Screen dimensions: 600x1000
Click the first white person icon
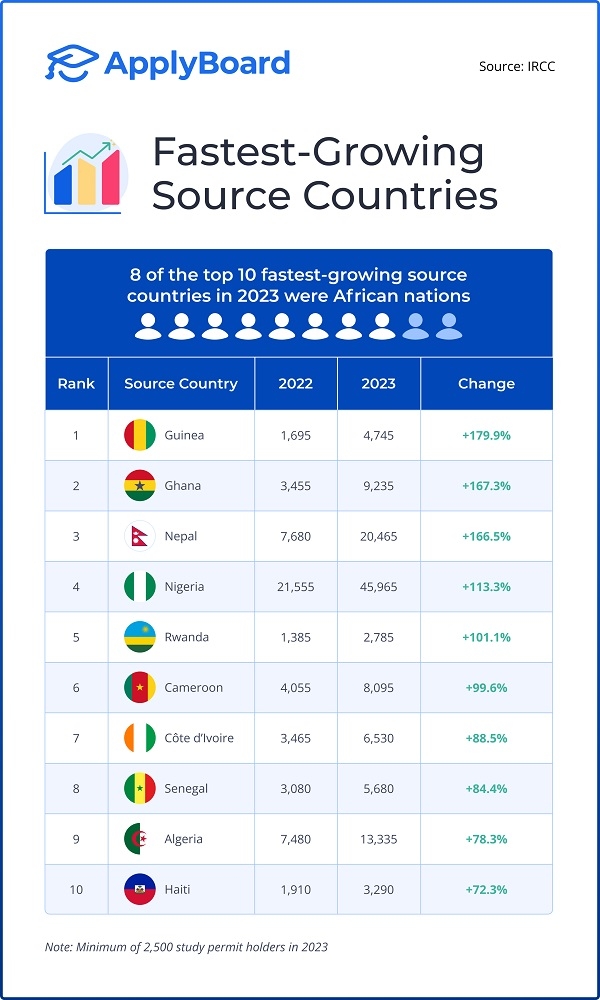pos(148,326)
